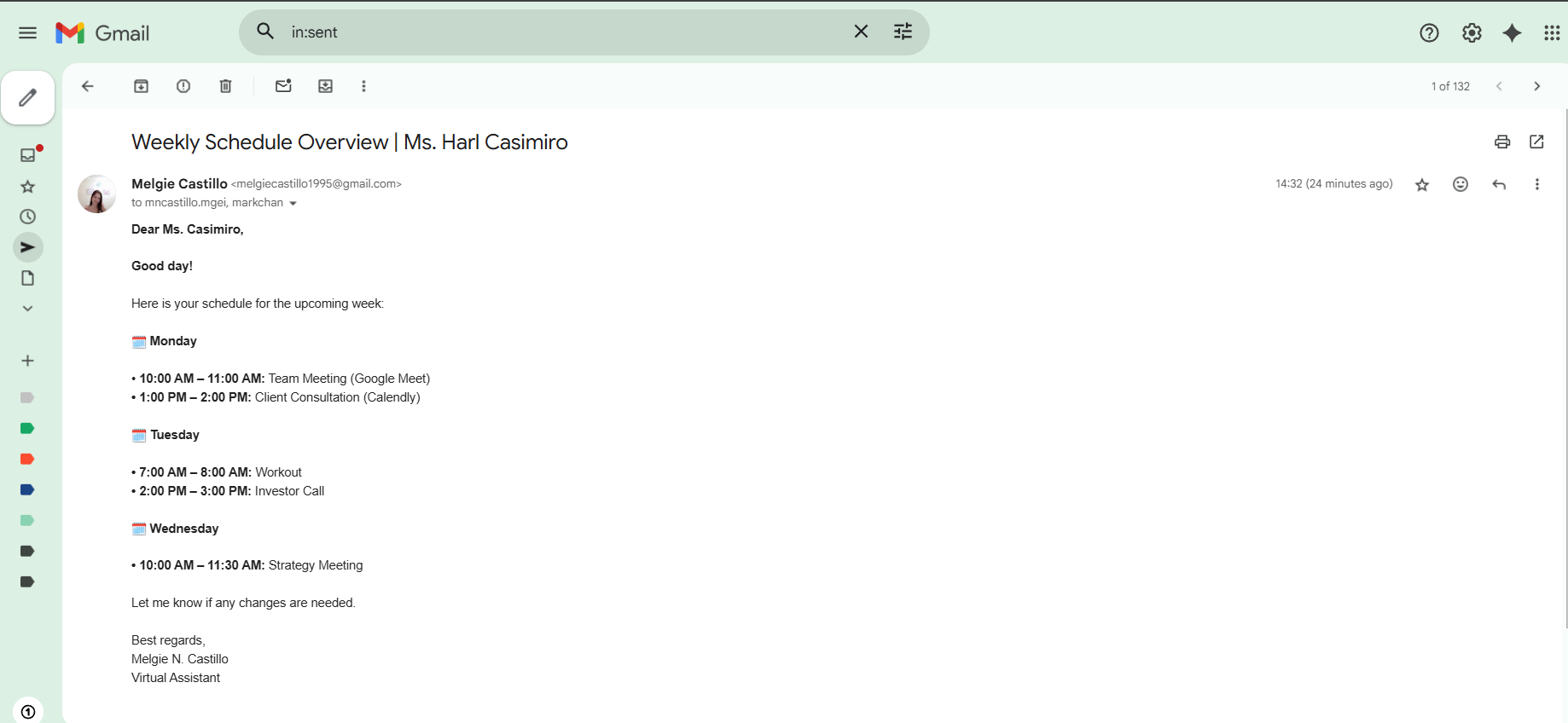Open email in new window
This screenshot has width=1568, height=723.
click(x=1536, y=142)
